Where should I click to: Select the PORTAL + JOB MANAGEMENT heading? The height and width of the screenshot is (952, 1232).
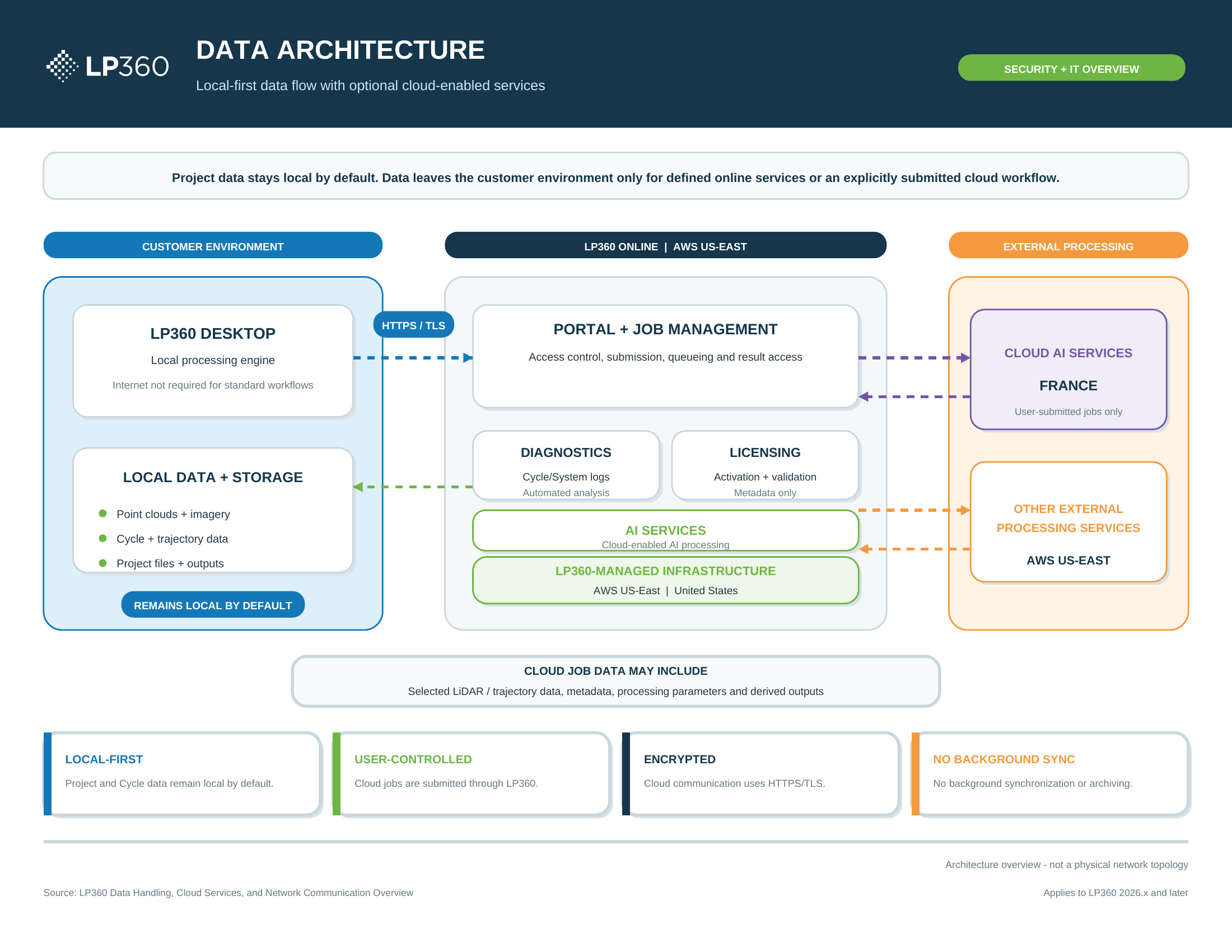click(x=665, y=329)
